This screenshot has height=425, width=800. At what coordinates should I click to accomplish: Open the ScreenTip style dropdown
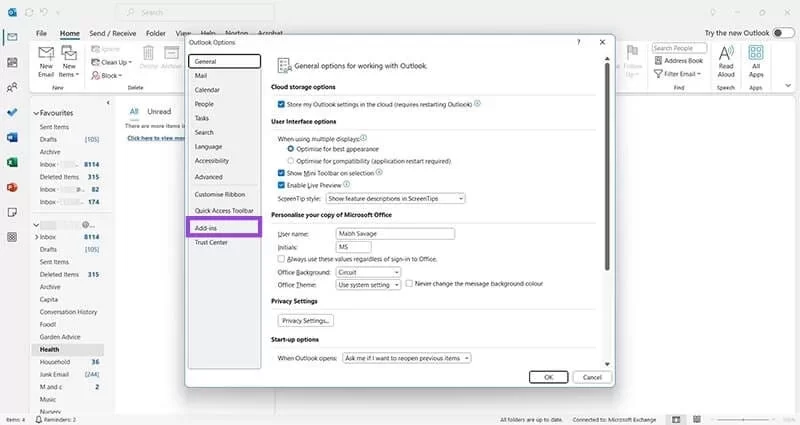[x=395, y=198]
